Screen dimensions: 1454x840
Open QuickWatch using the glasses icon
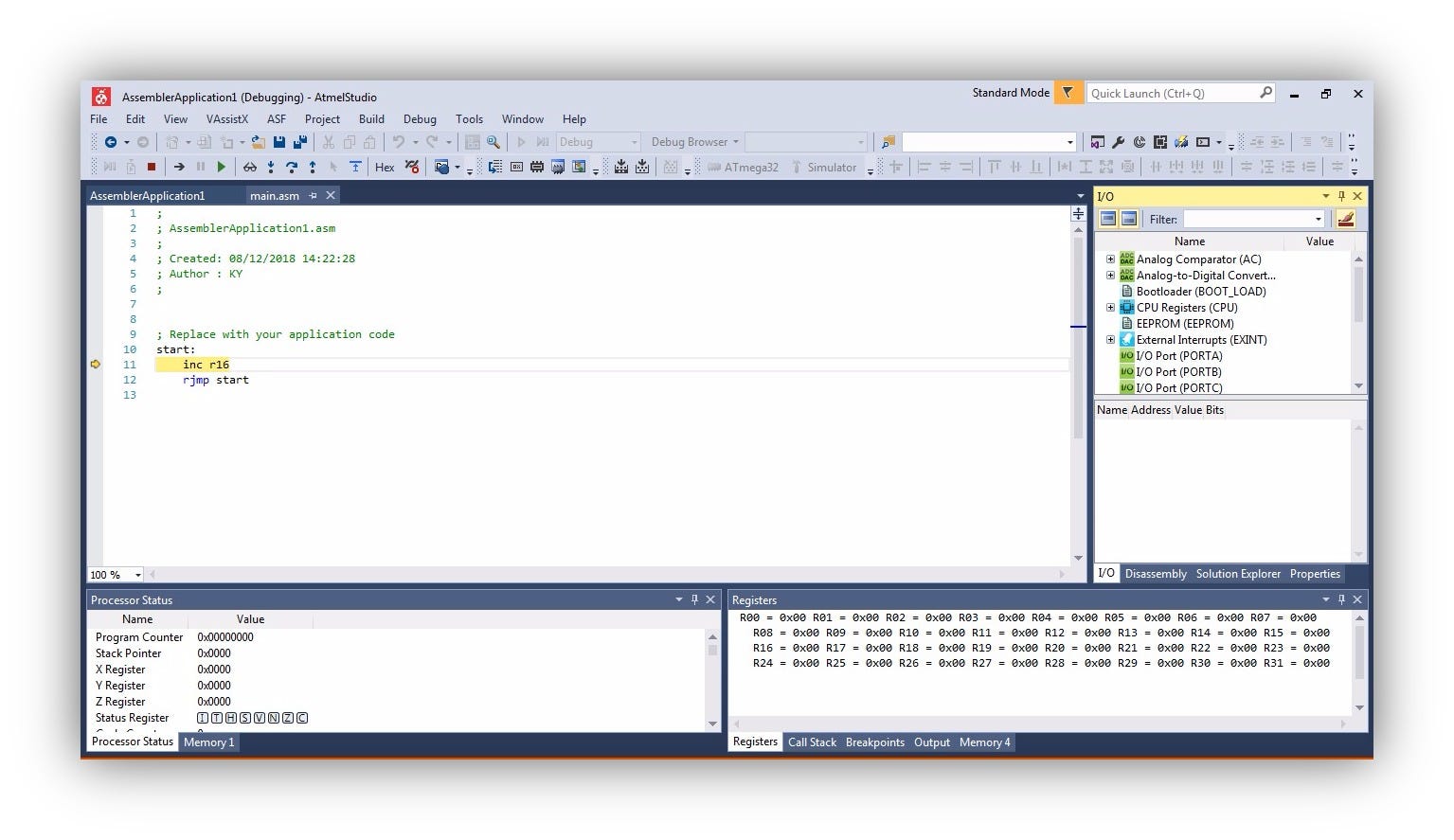coord(250,168)
